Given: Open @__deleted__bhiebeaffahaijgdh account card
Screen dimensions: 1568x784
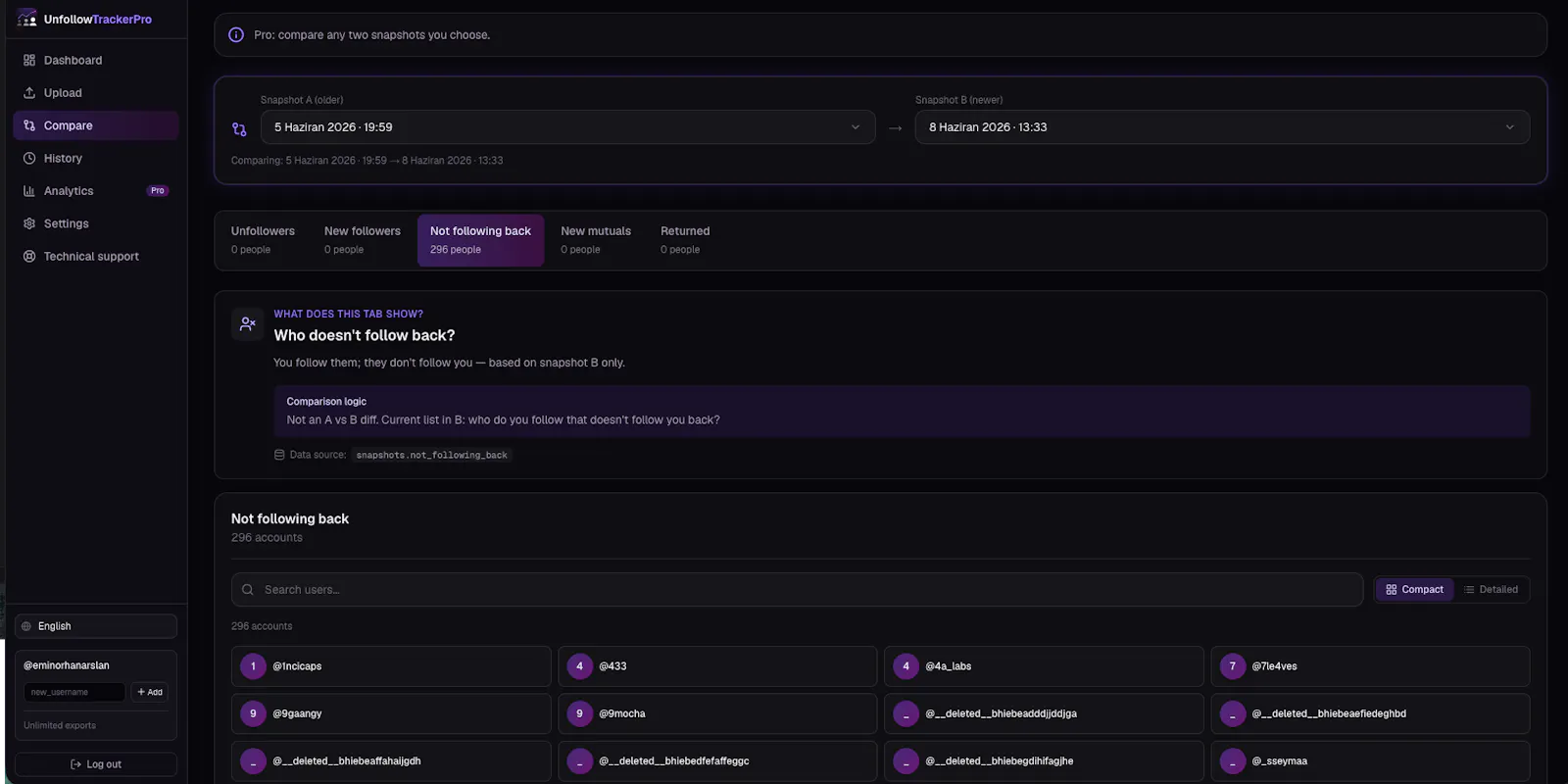Looking at the screenshot, I should pos(391,761).
